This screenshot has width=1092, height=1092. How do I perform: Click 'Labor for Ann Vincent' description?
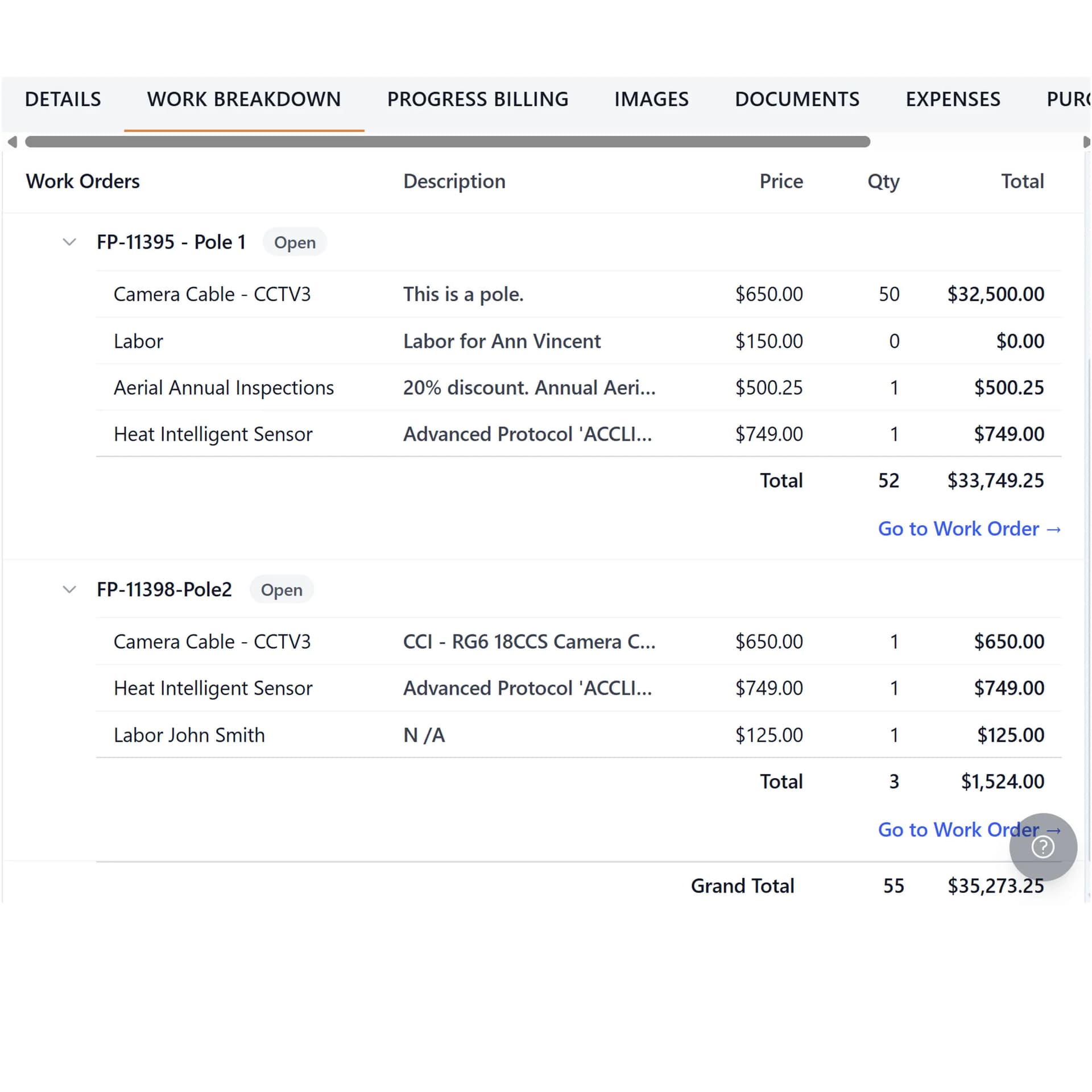tap(502, 341)
